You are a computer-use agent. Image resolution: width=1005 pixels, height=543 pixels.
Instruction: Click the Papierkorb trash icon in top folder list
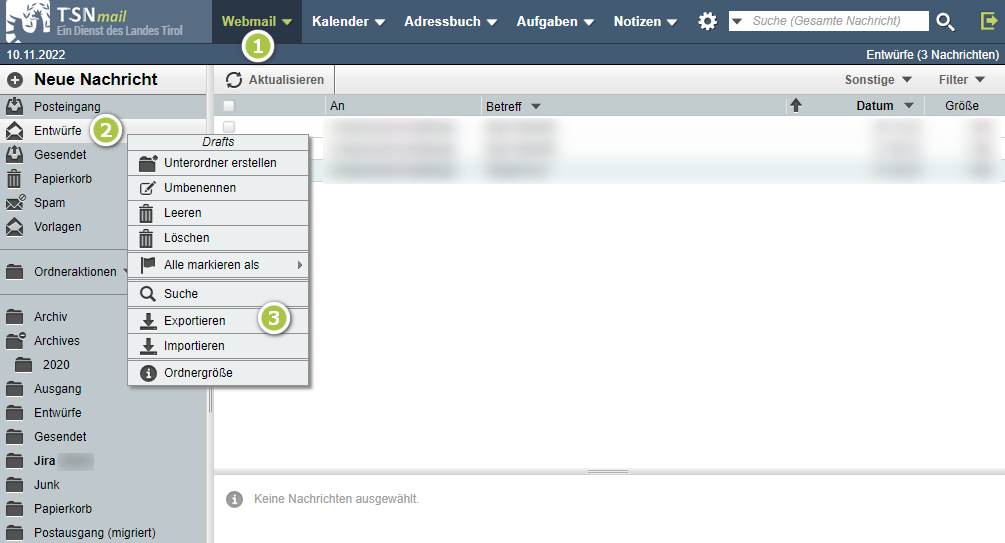pos(14,178)
